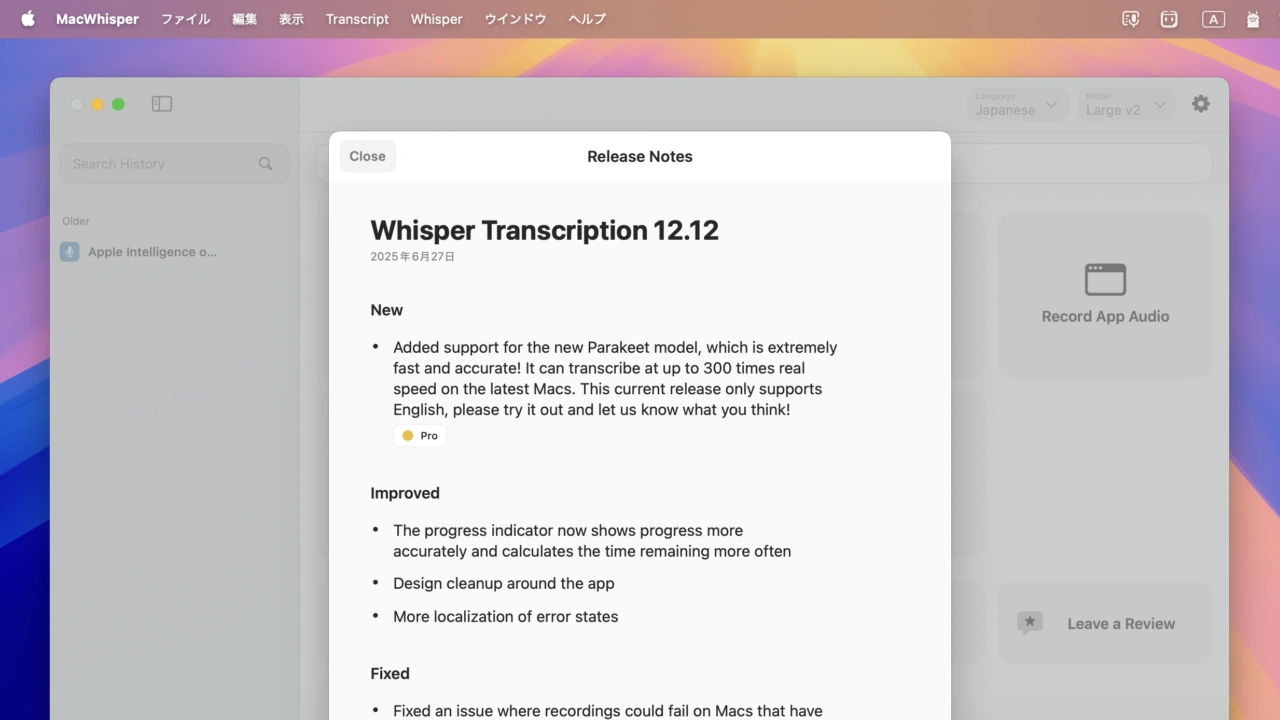Toggle the sidebar panel icon

pos(162,104)
